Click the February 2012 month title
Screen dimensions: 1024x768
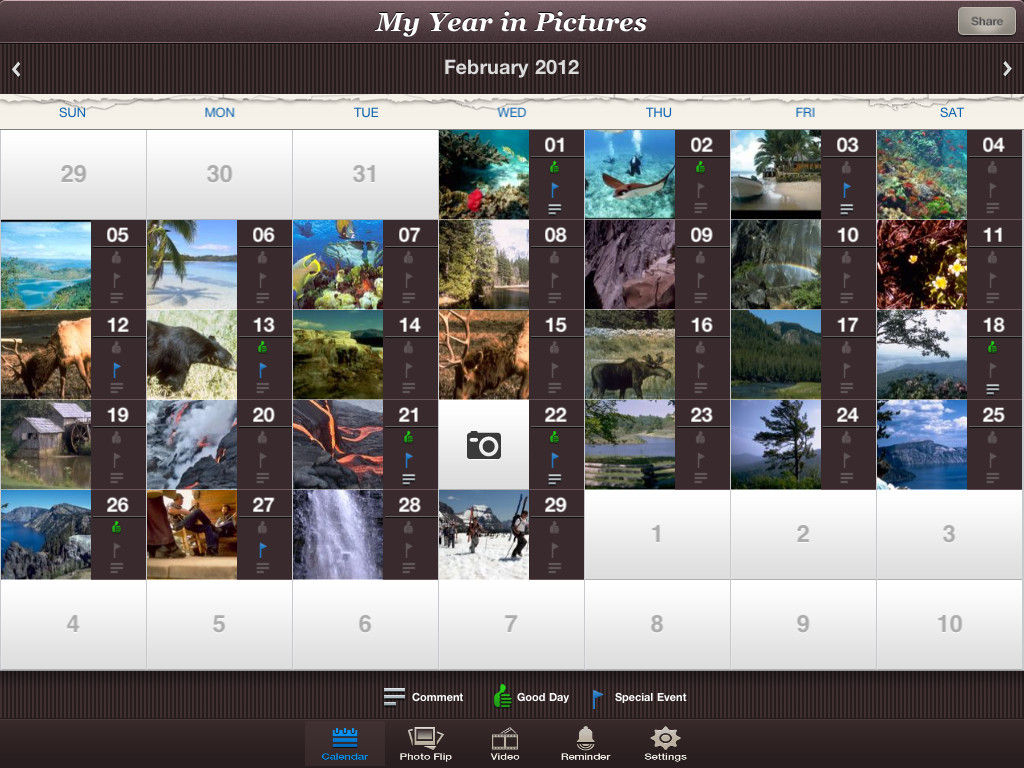511,67
